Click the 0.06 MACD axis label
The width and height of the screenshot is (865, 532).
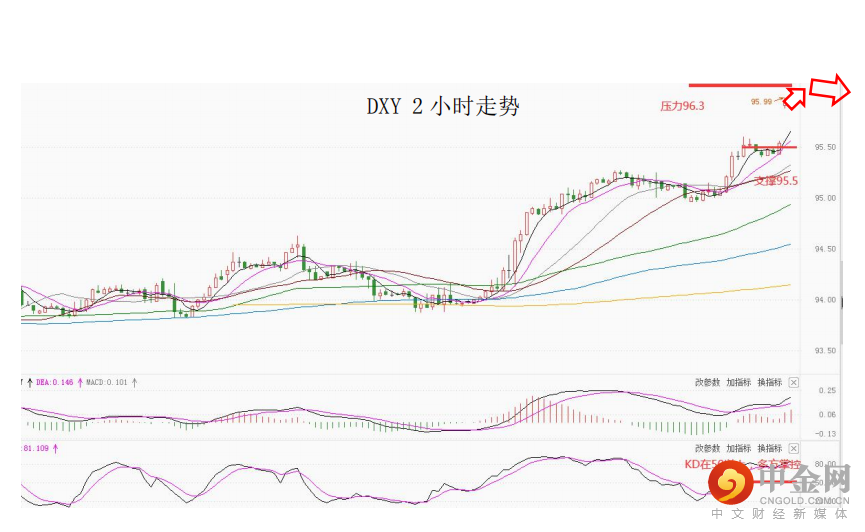point(827,414)
